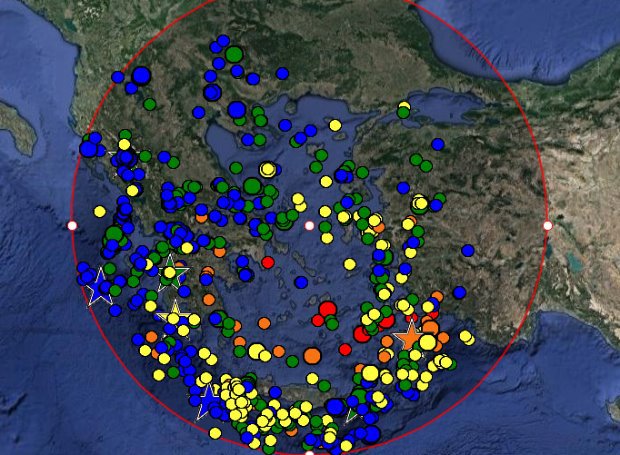Select the isolated blue dot at top center
620x455 pixels.
(283, 73)
